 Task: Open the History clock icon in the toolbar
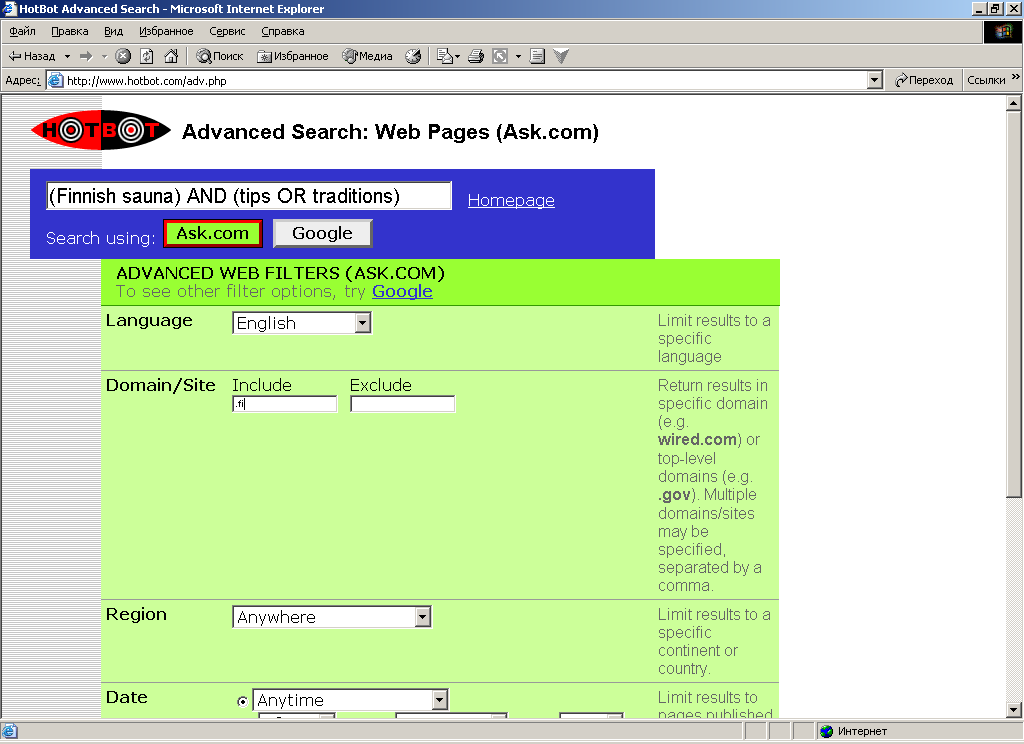click(413, 56)
